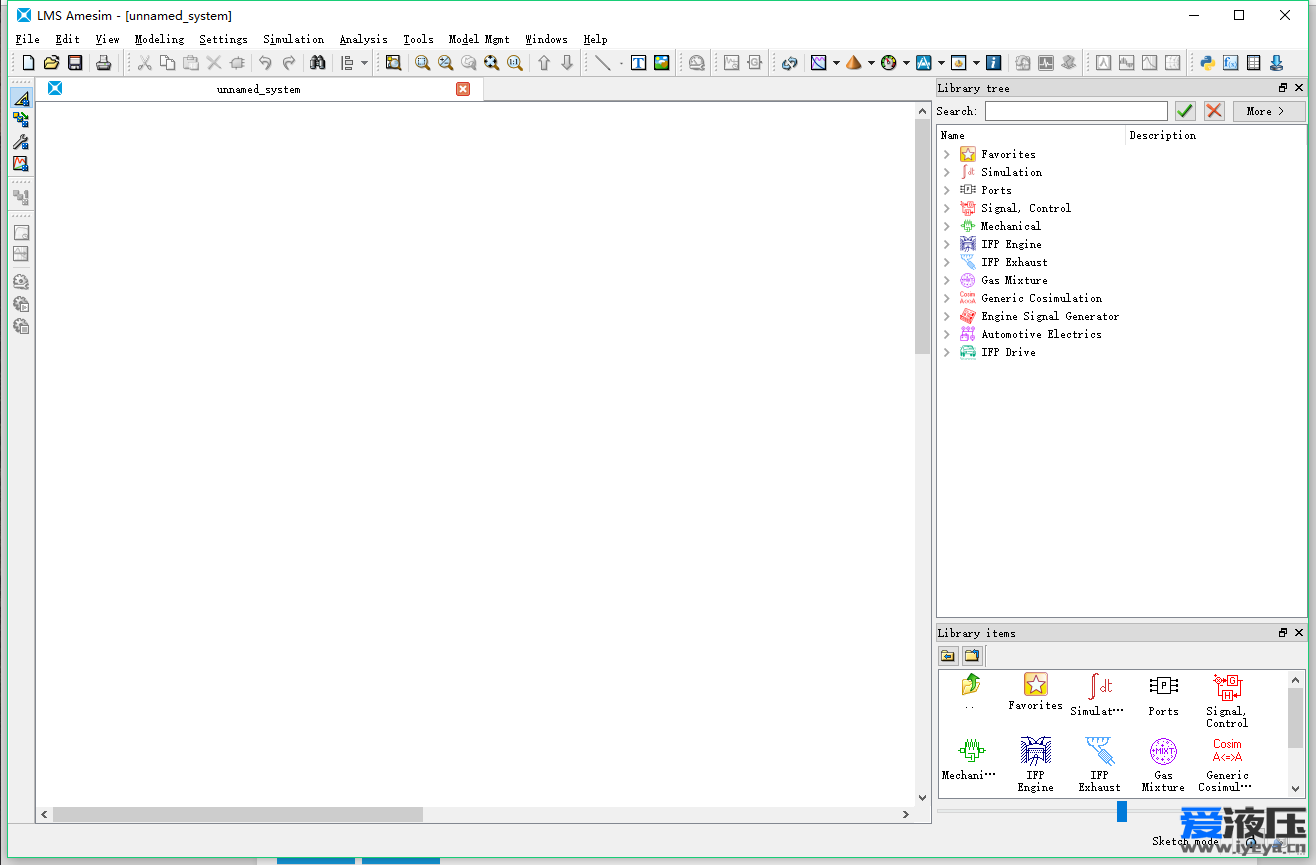The height and width of the screenshot is (865, 1316).
Task: Undock the Library tree panel
Action: [x=1283, y=88]
